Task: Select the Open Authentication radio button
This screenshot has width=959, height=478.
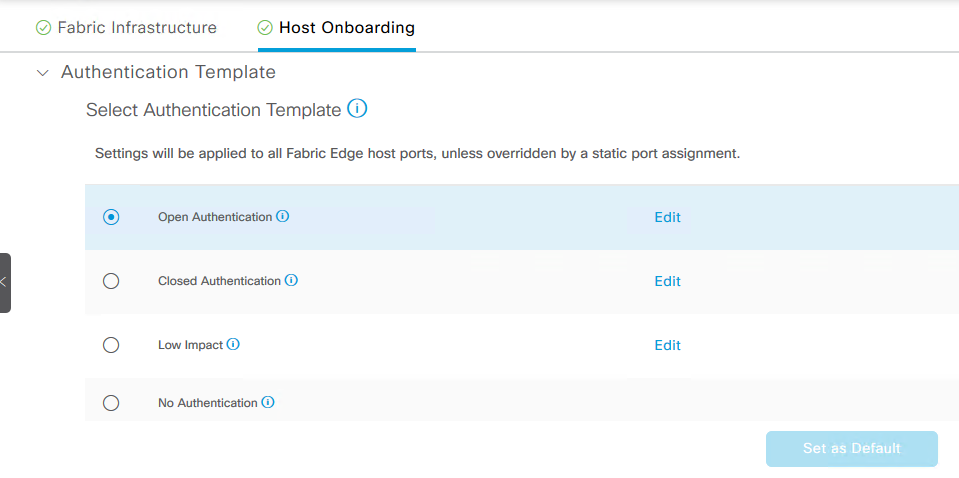Action: 111,217
